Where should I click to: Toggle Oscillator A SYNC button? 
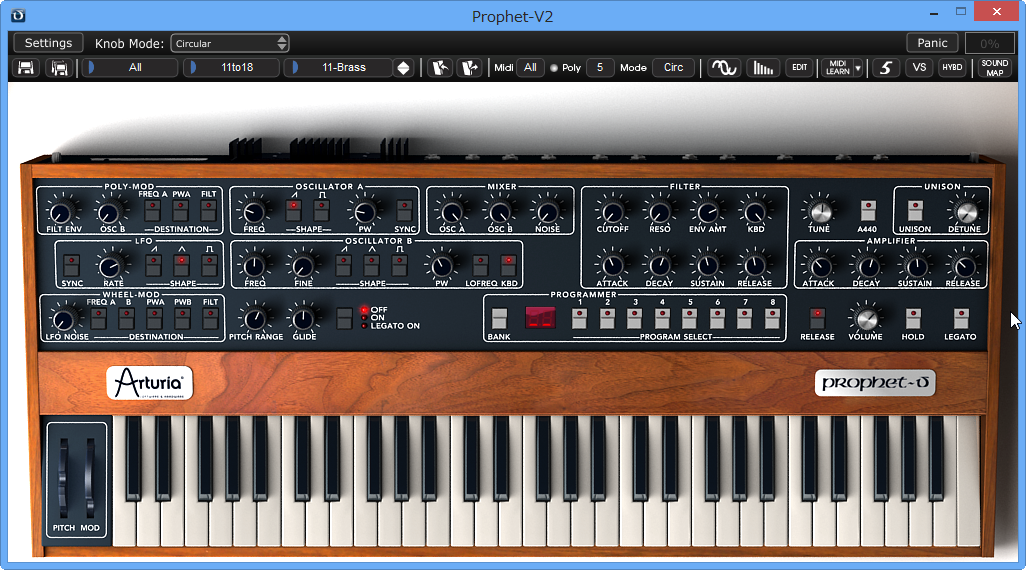tap(404, 211)
